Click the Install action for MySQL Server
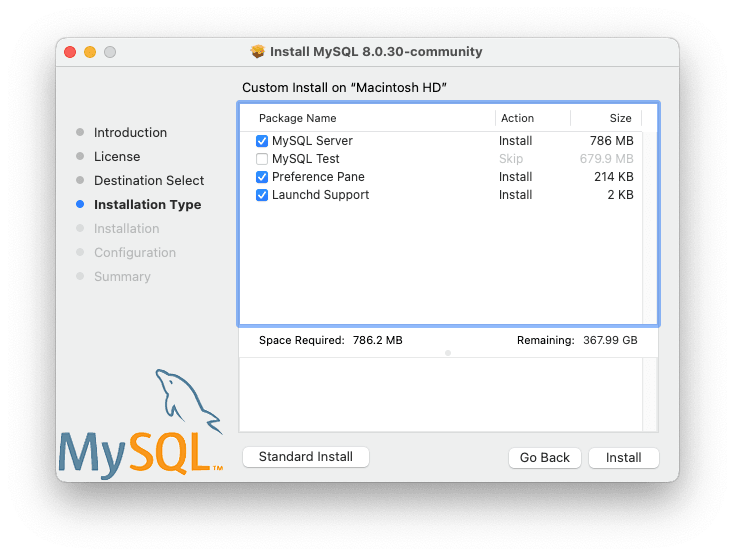The image size is (735, 556). click(x=515, y=141)
